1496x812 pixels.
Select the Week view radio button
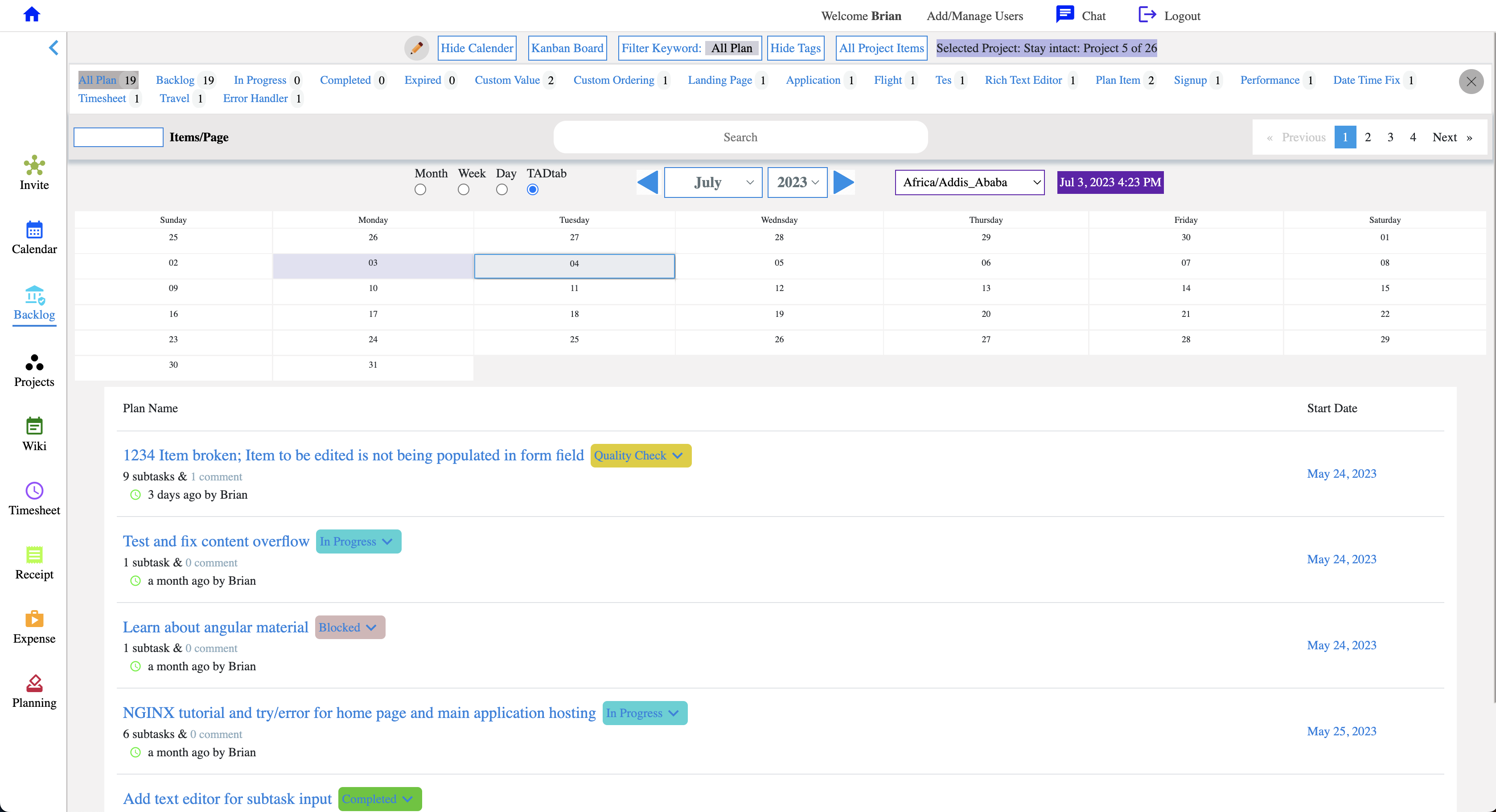(x=464, y=190)
